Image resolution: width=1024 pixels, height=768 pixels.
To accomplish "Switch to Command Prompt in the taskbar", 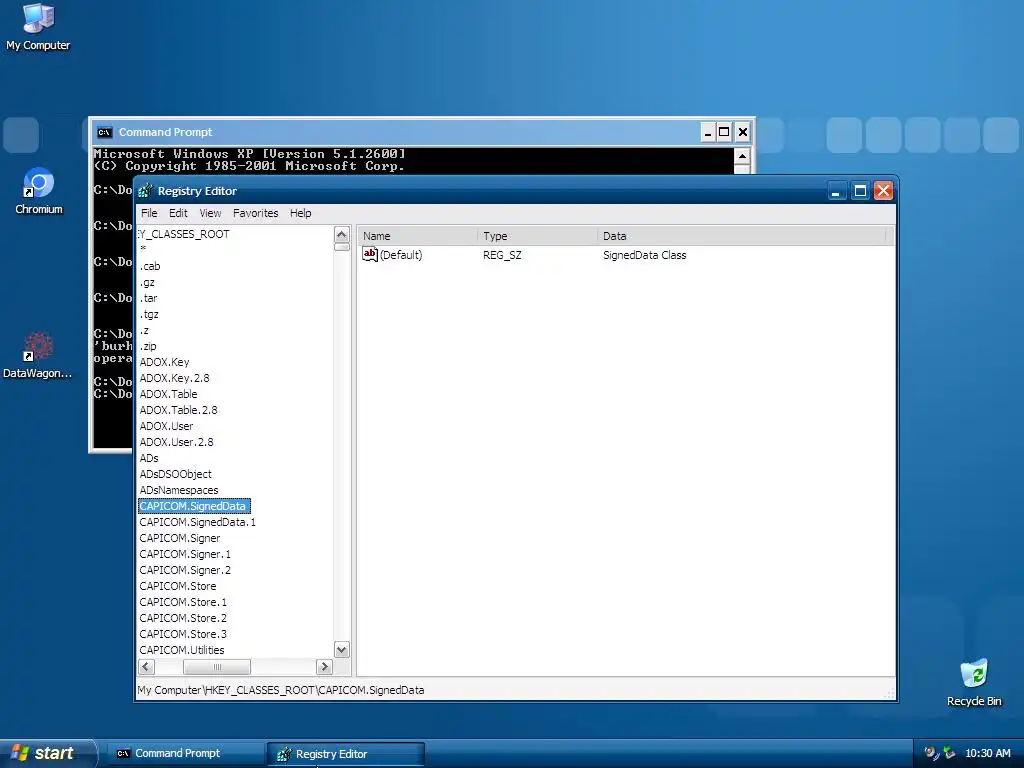I will pos(184,753).
